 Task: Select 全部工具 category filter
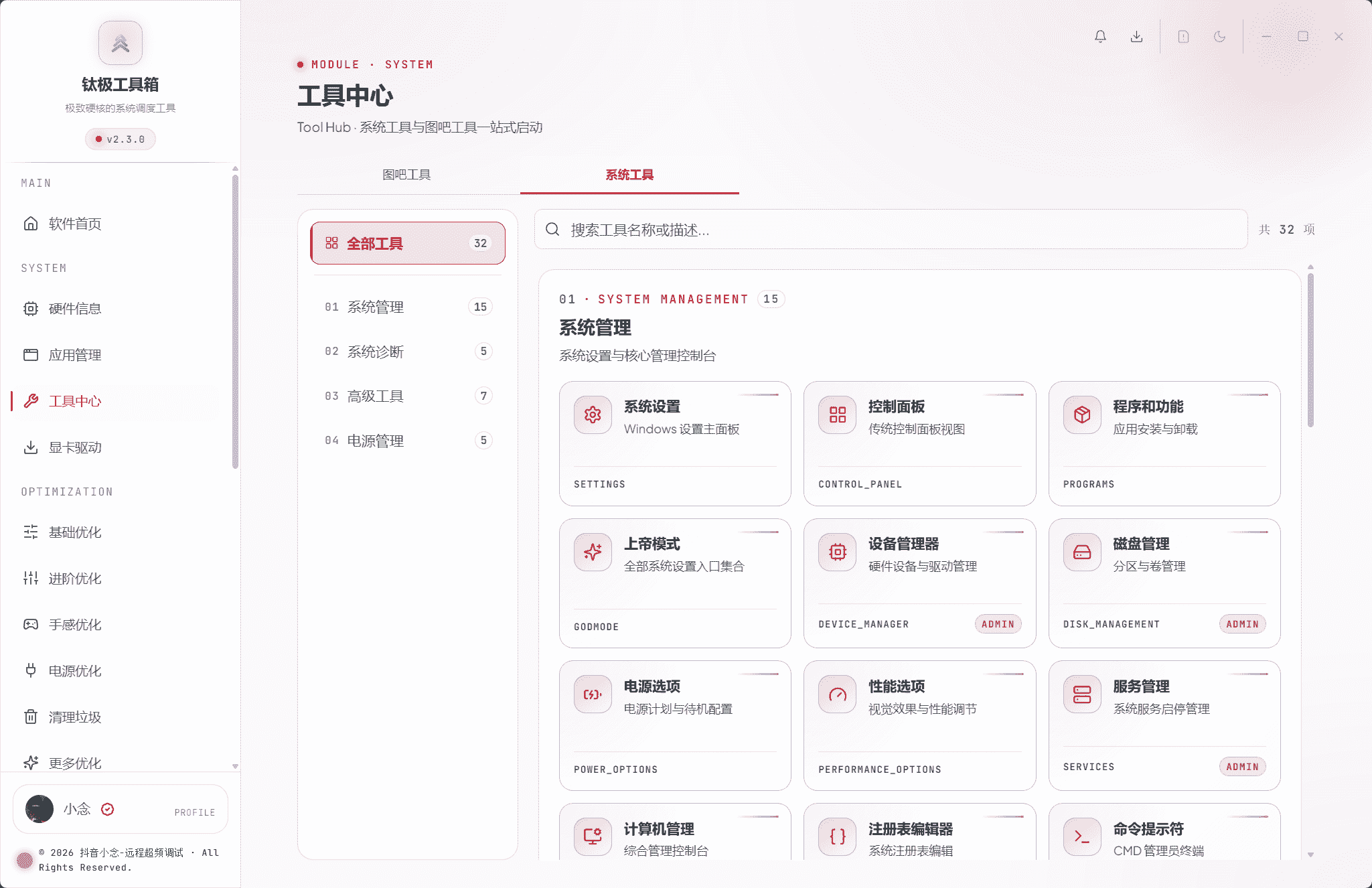[408, 243]
